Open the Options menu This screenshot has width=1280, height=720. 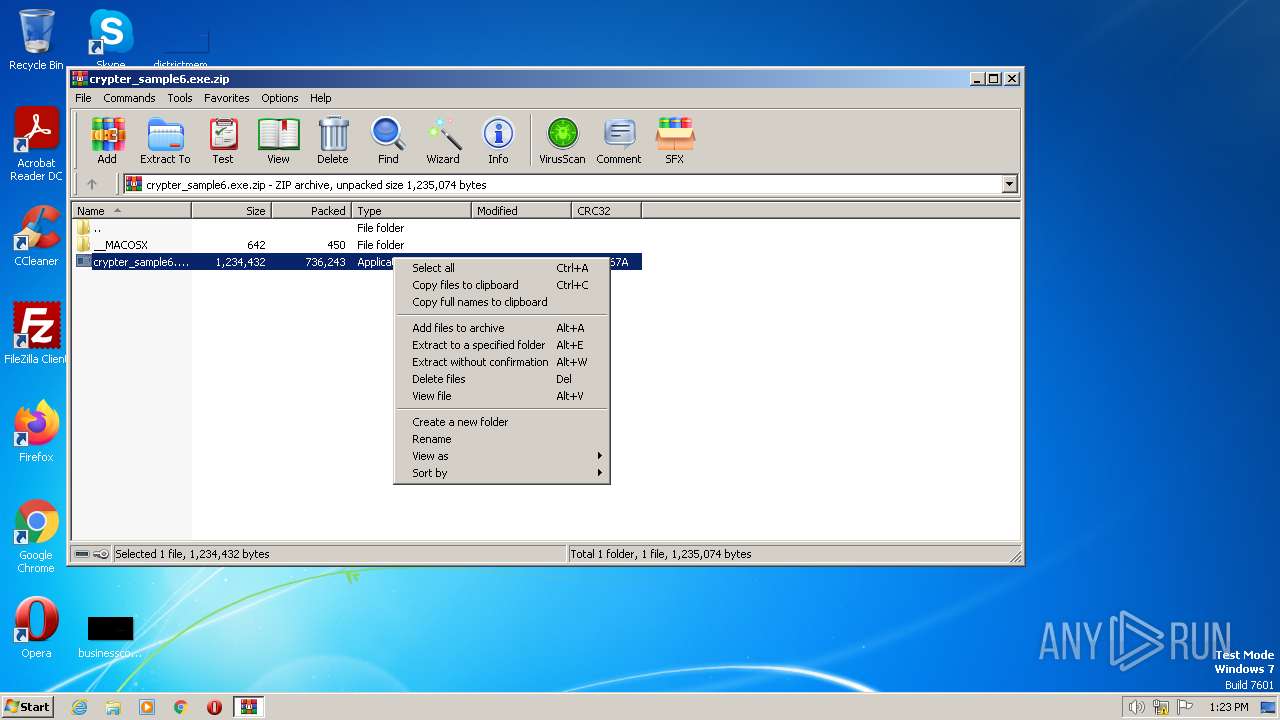[280, 98]
